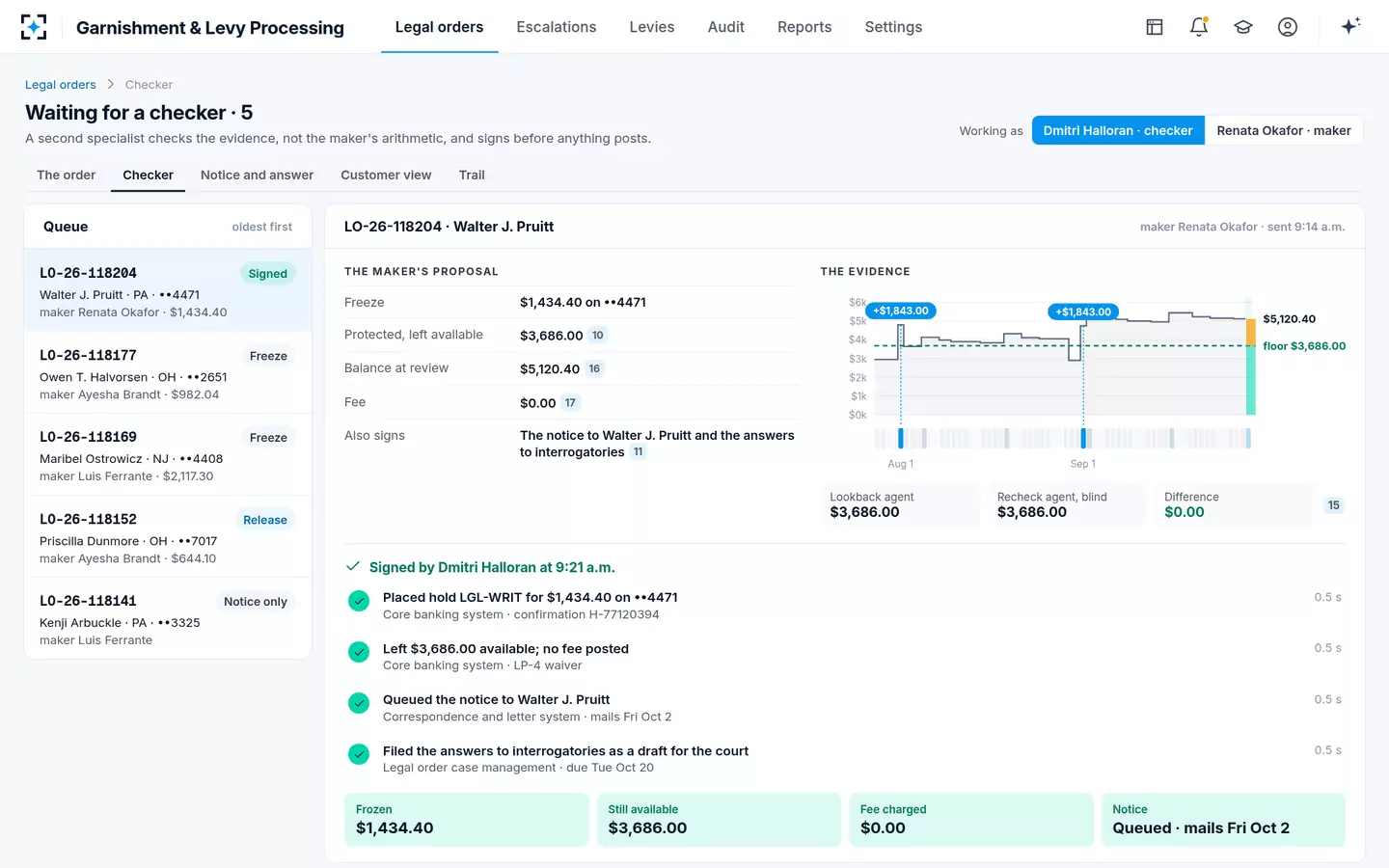
Task: Click the Aug 1 +$1,843.00 deposit marker
Action: point(901,311)
